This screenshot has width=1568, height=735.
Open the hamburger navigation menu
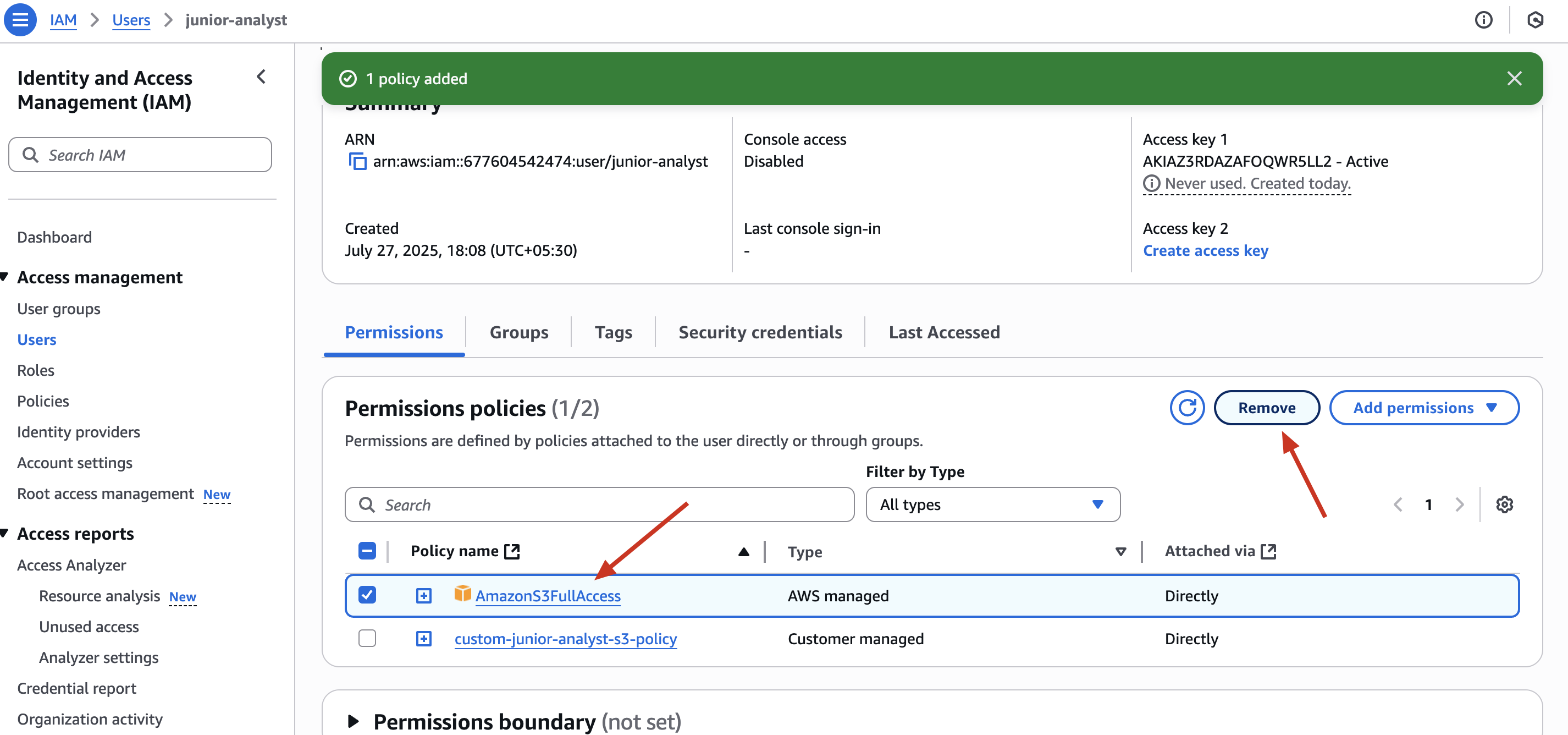point(19,19)
